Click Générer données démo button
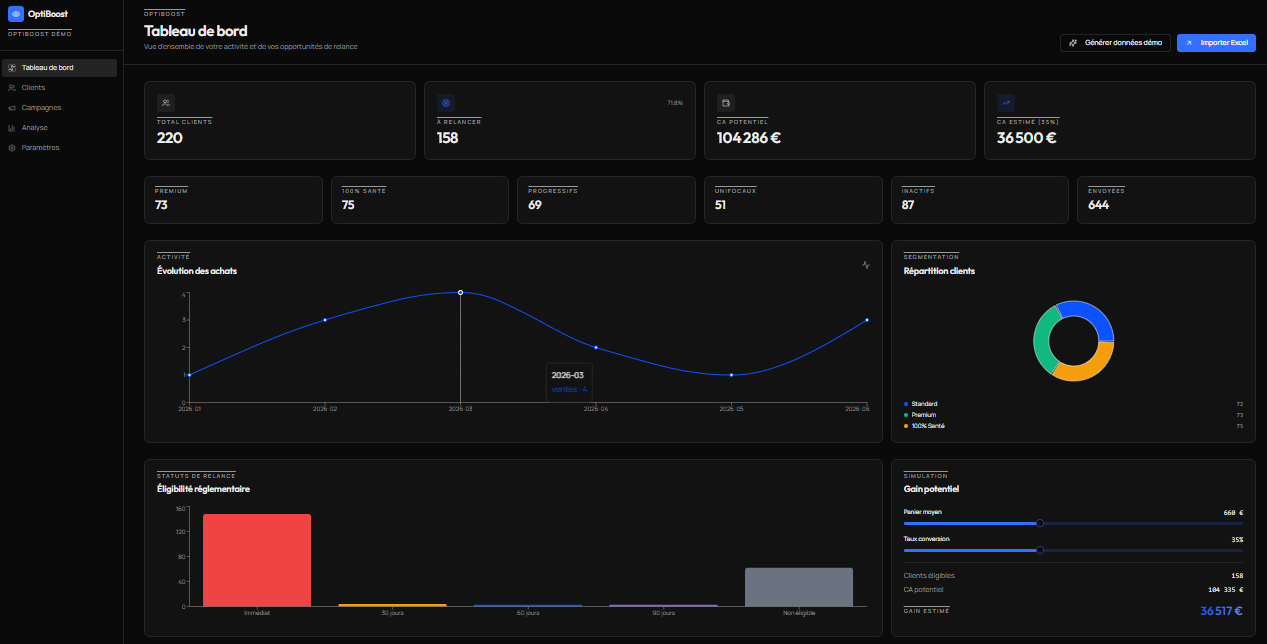Screen dimensions: 1267x644 pos(1115,43)
